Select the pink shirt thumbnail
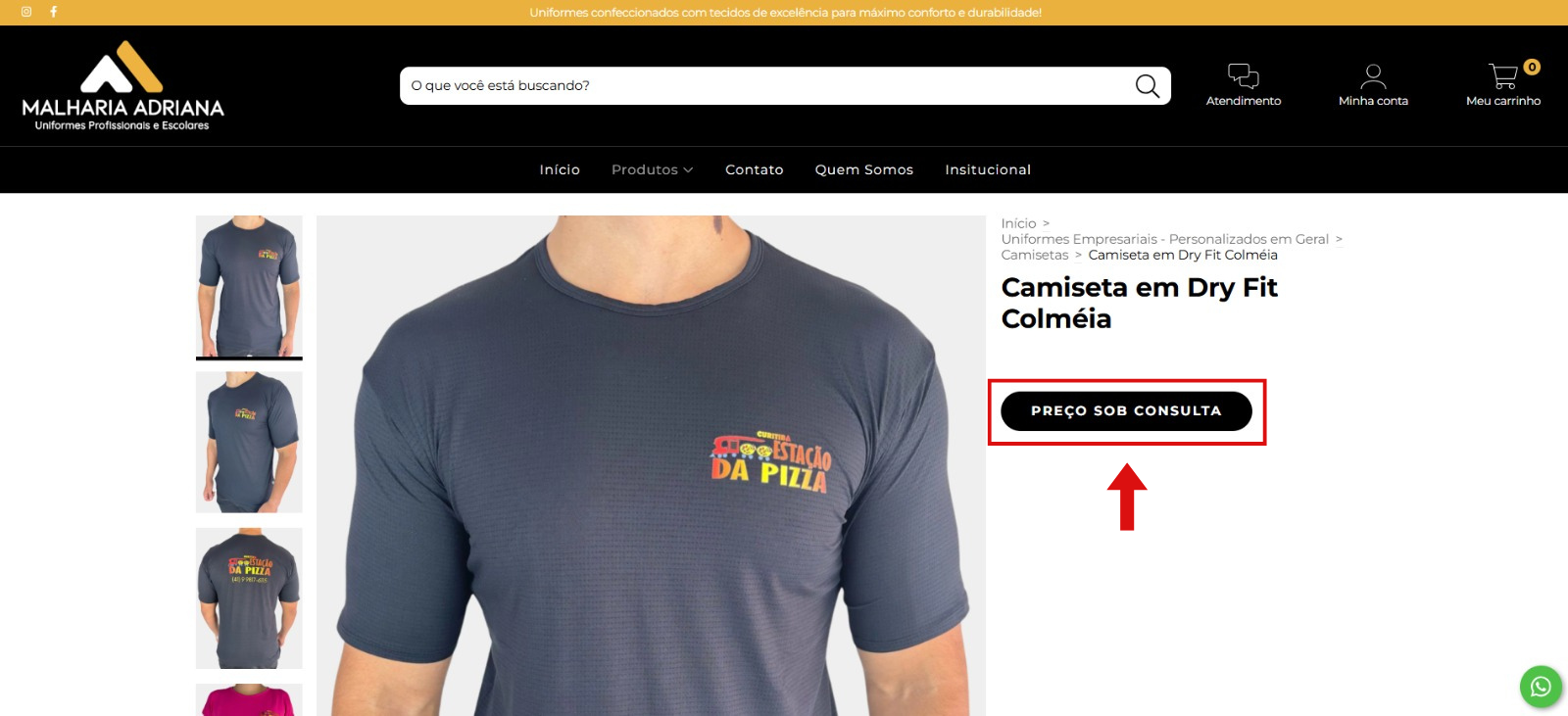This screenshot has width=1568, height=716. pyautogui.click(x=249, y=700)
